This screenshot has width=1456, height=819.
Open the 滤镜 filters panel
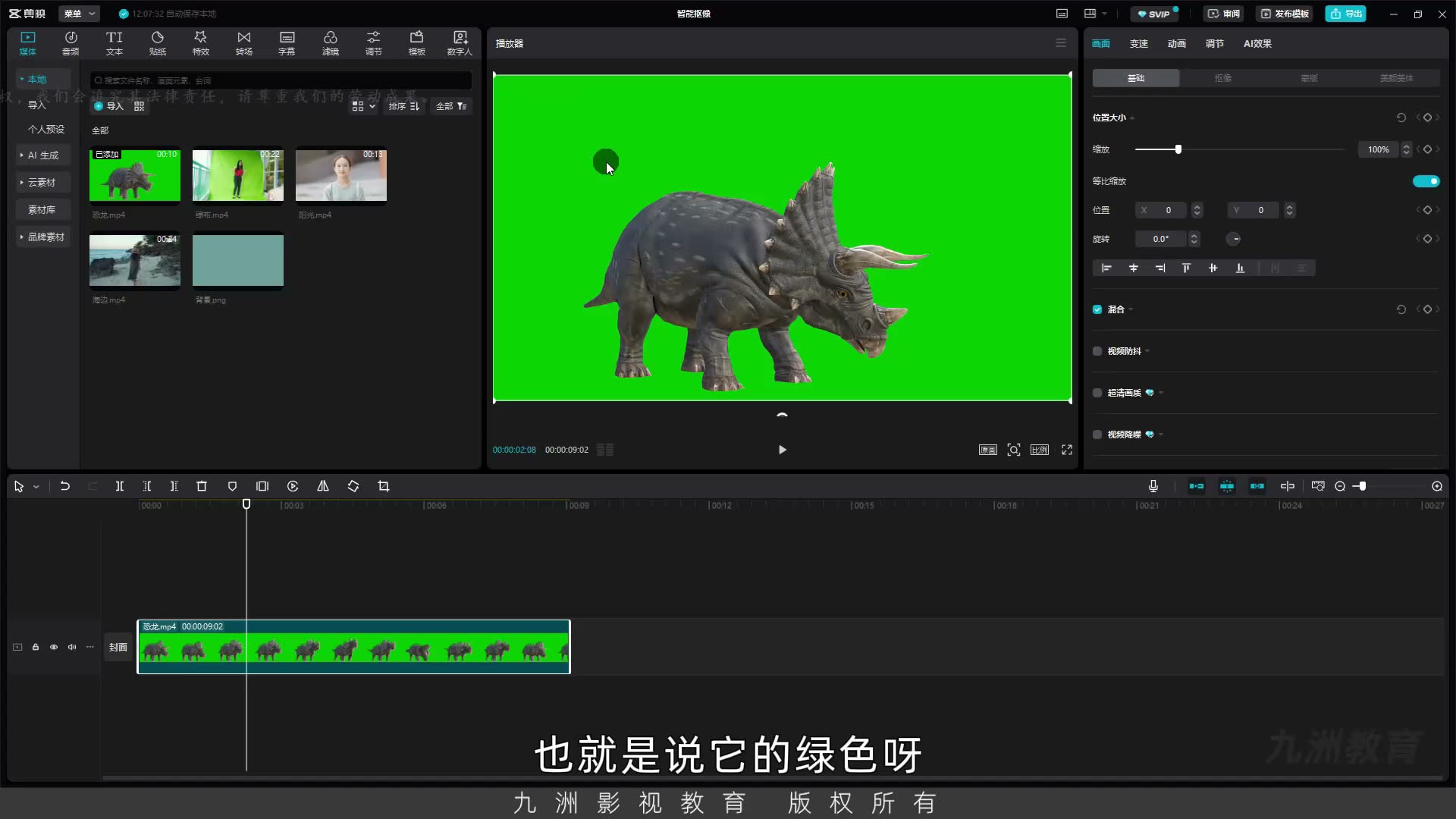pos(330,43)
